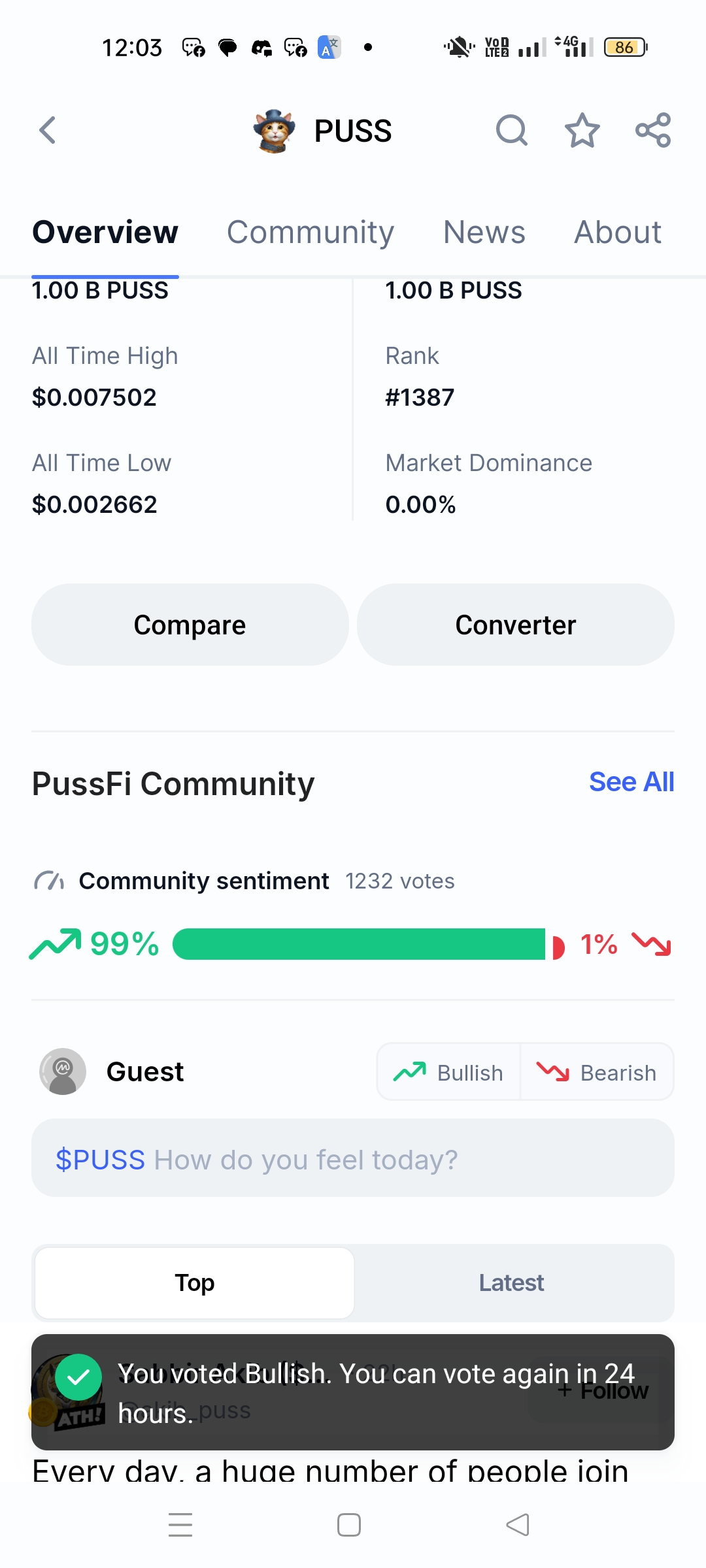
Task: Tap the back arrow icon
Action: click(48, 130)
